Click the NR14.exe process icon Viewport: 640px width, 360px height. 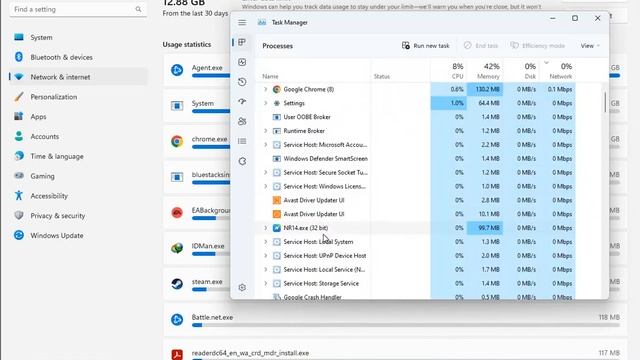coord(276,228)
